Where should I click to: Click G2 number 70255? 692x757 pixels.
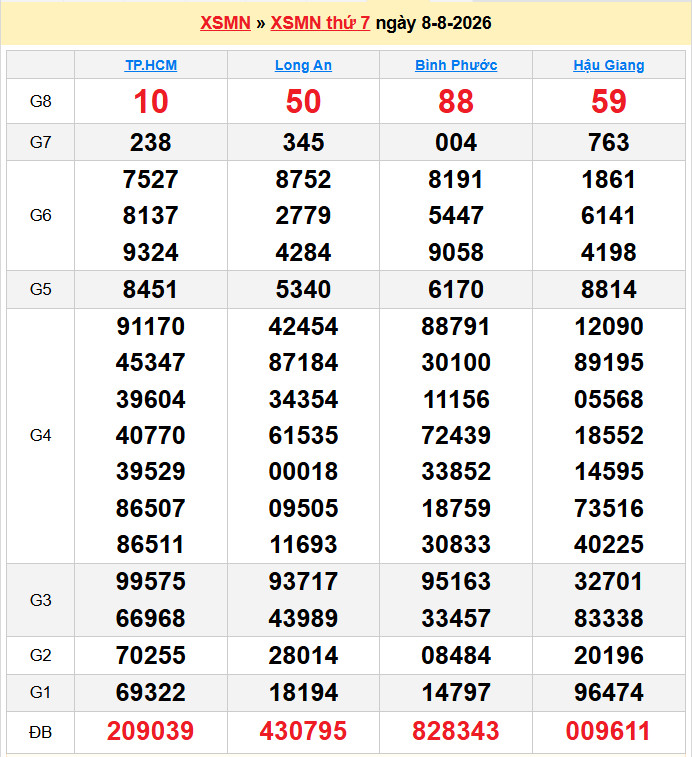(151, 656)
